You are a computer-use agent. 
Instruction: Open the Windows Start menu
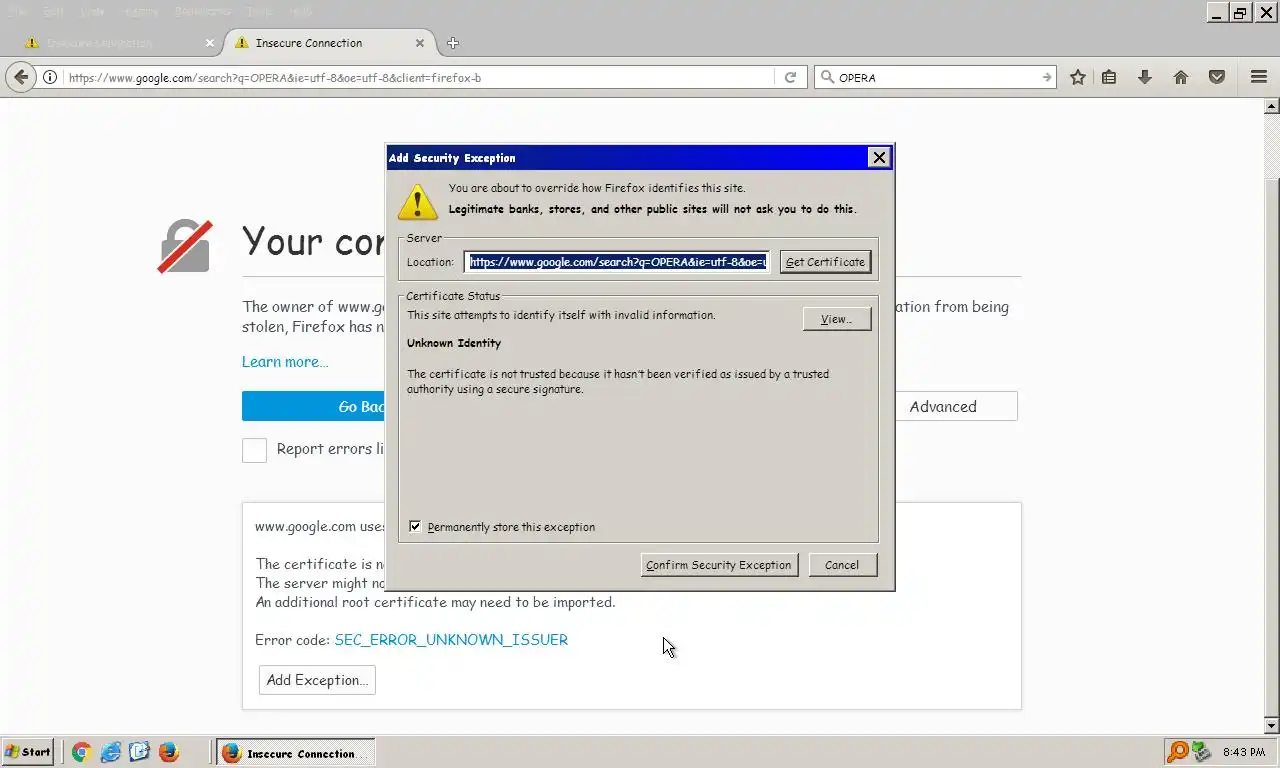point(28,752)
